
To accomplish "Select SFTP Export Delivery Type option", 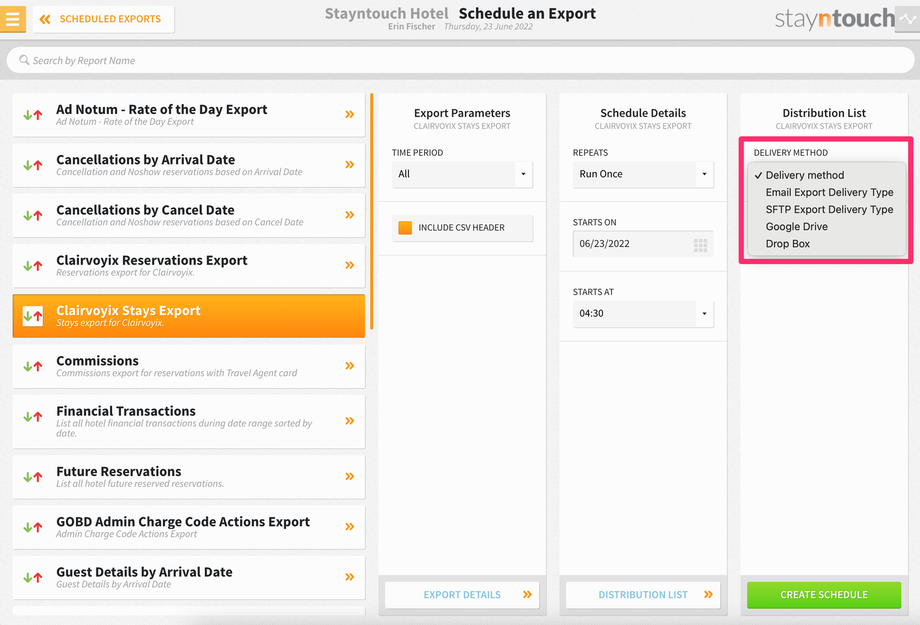I will (826, 209).
